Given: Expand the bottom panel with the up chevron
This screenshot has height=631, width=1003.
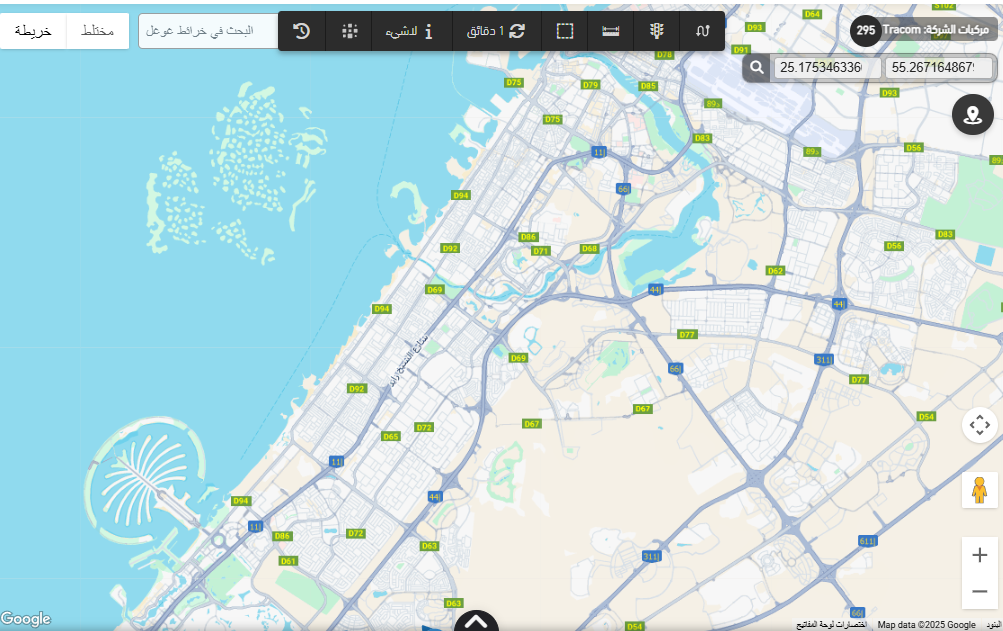Looking at the screenshot, I should 476,621.
